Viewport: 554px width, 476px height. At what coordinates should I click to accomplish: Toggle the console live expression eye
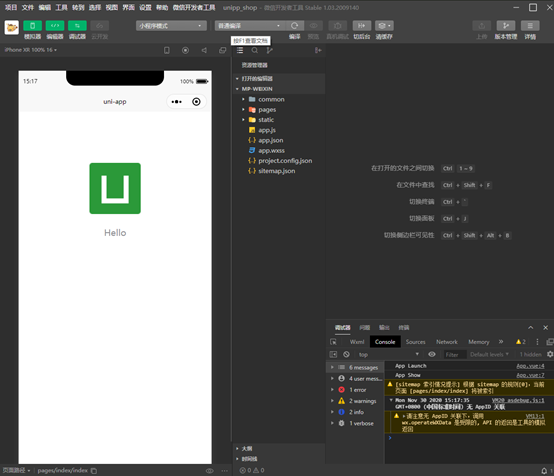click(432, 354)
